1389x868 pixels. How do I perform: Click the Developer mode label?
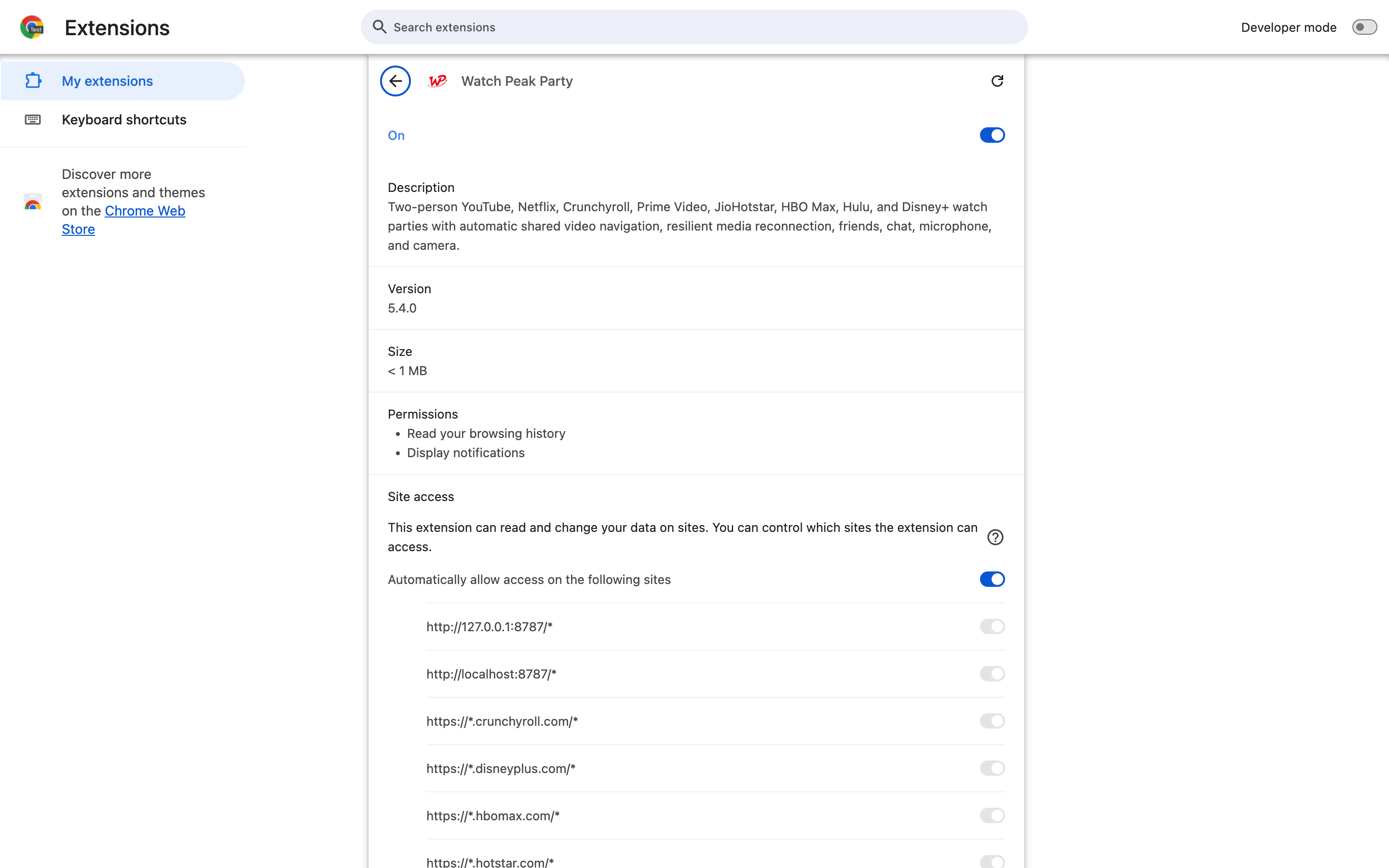[1289, 27]
